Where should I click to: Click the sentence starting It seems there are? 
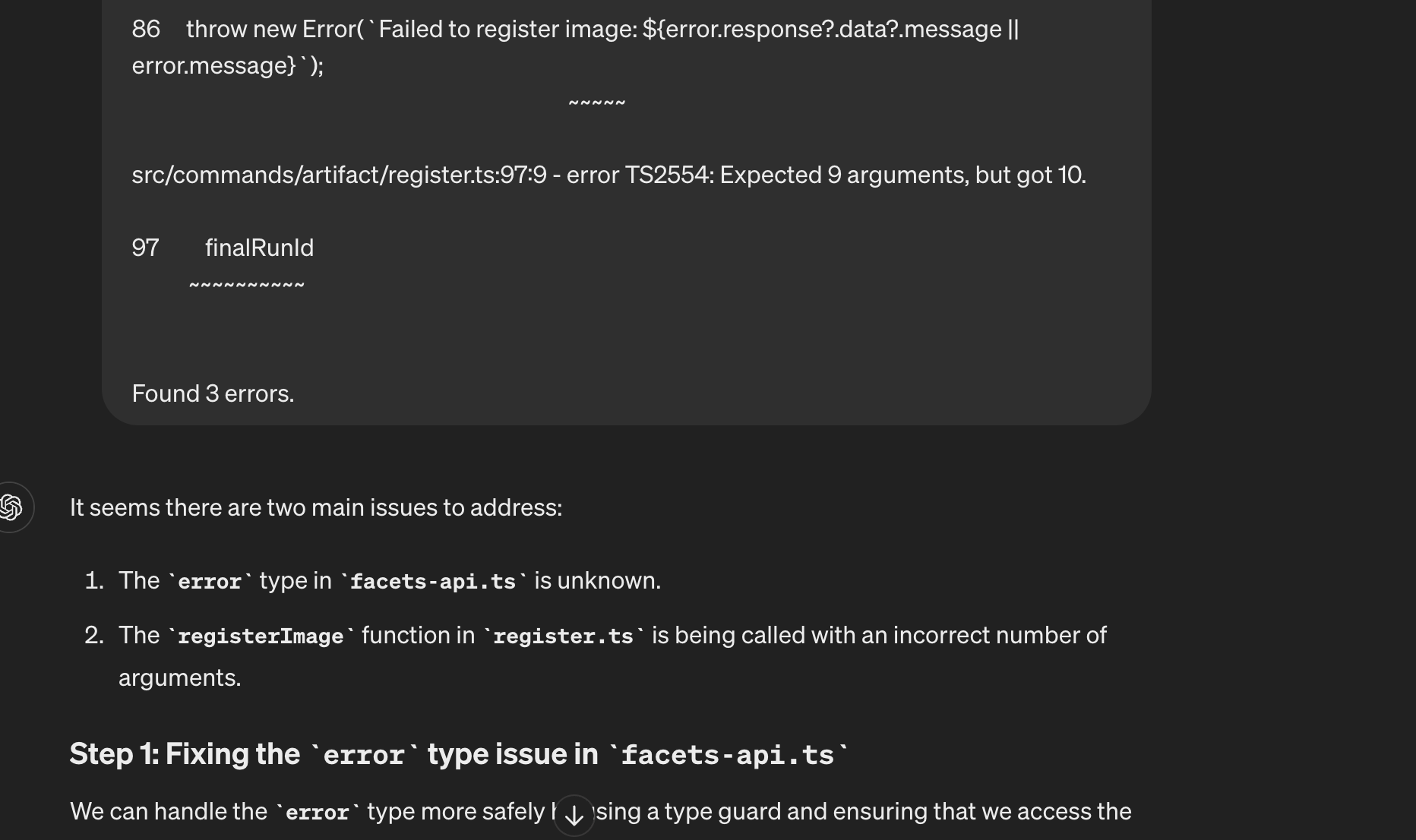(315, 507)
